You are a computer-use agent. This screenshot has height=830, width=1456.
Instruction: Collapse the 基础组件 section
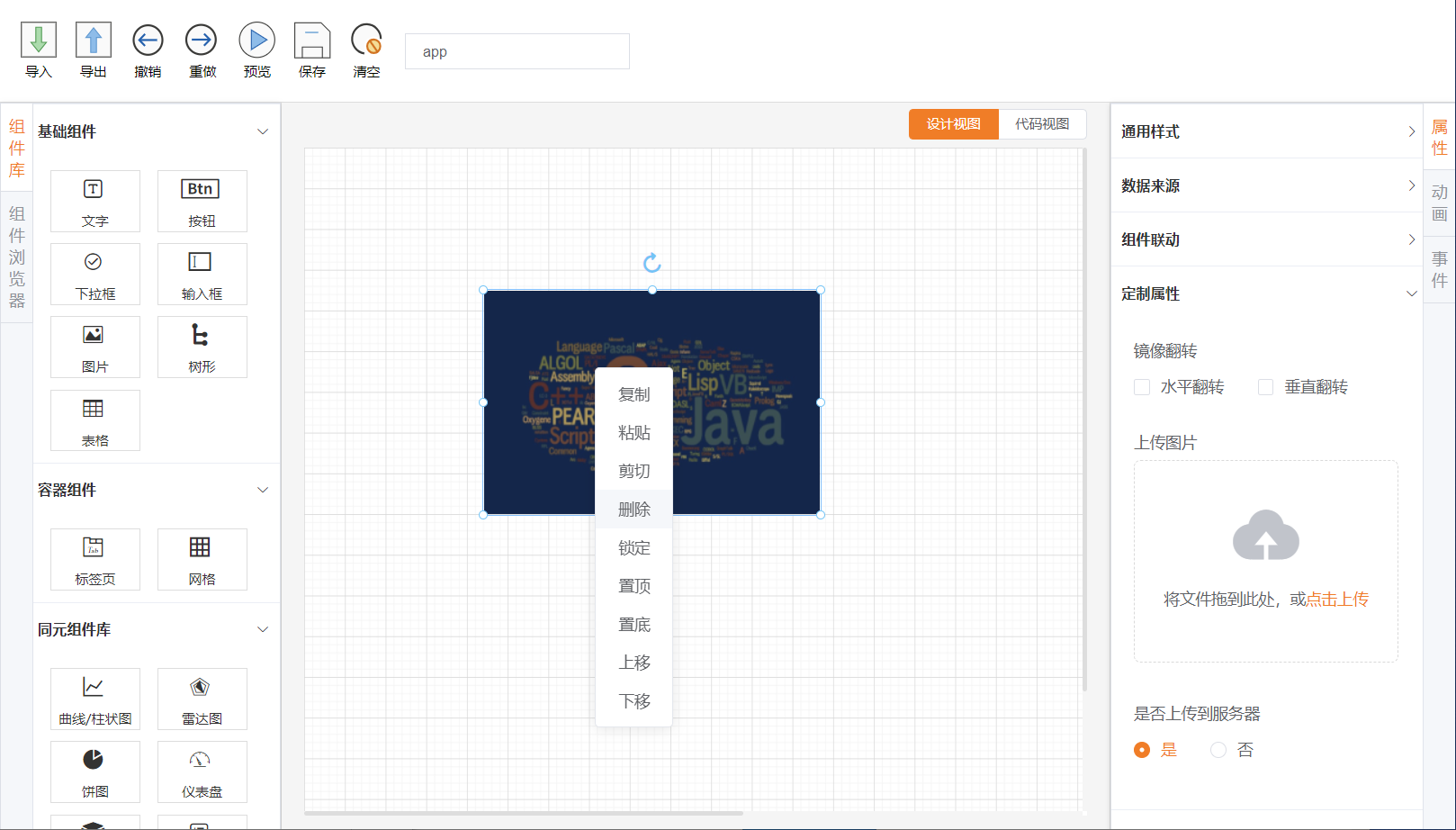point(263,131)
